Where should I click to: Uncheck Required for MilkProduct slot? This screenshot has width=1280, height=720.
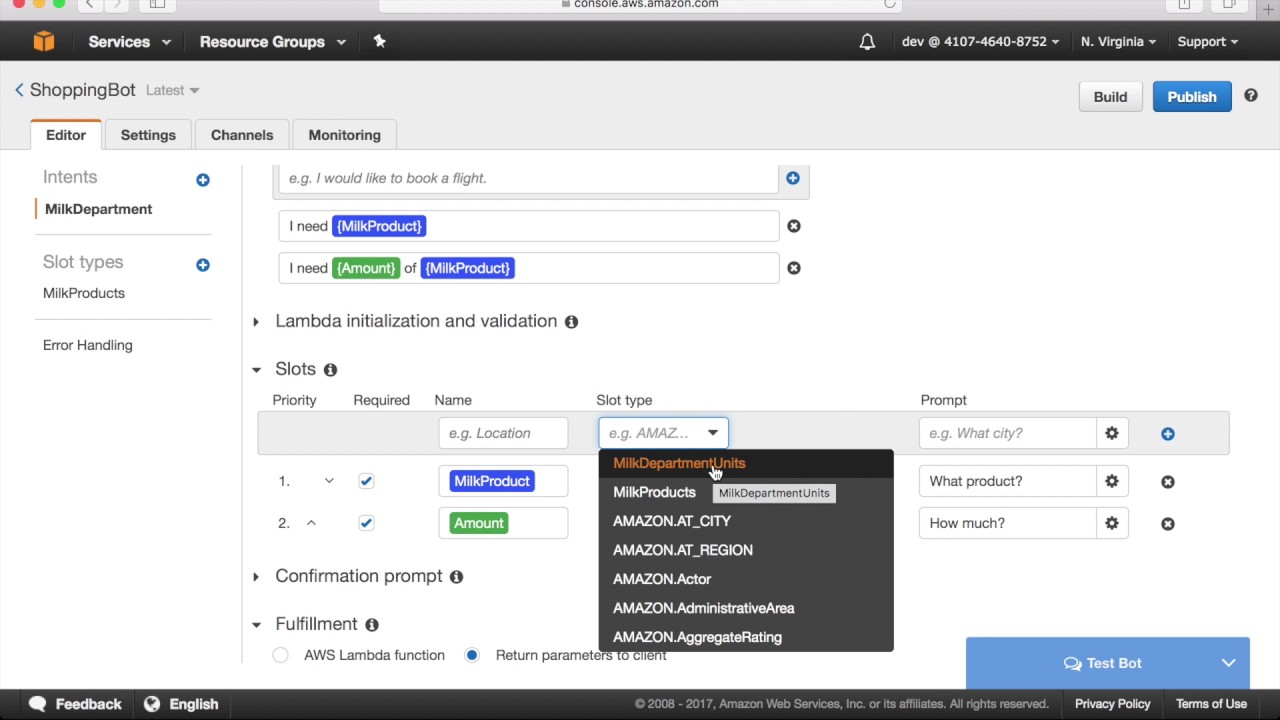(366, 481)
